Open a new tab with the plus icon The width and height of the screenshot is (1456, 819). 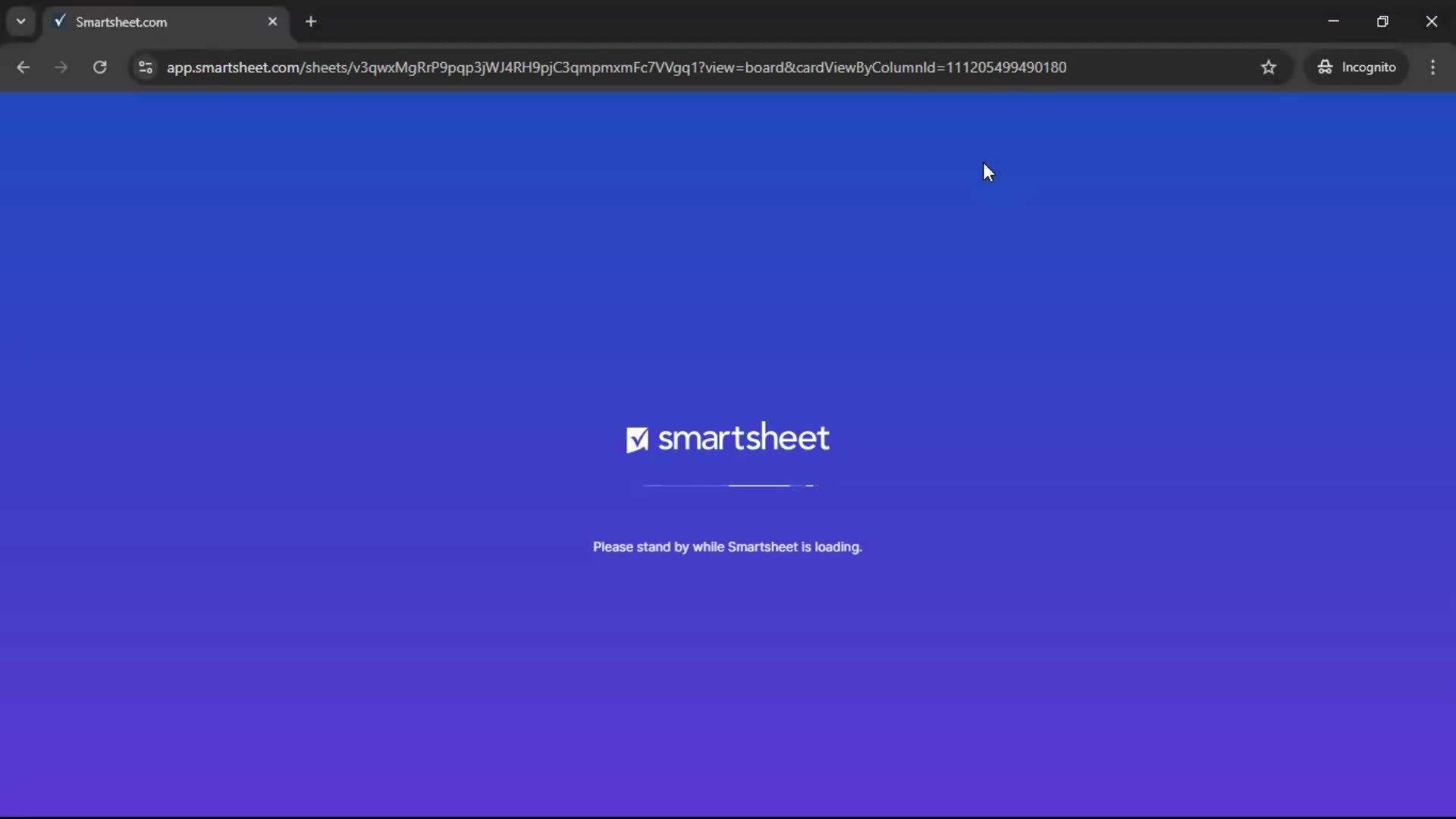[x=311, y=21]
